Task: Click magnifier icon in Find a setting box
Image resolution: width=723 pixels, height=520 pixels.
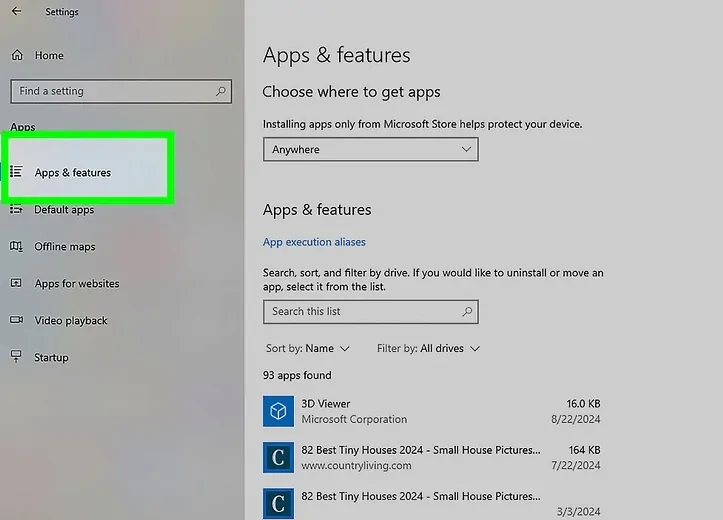Action: pyautogui.click(x=221, y=91)
